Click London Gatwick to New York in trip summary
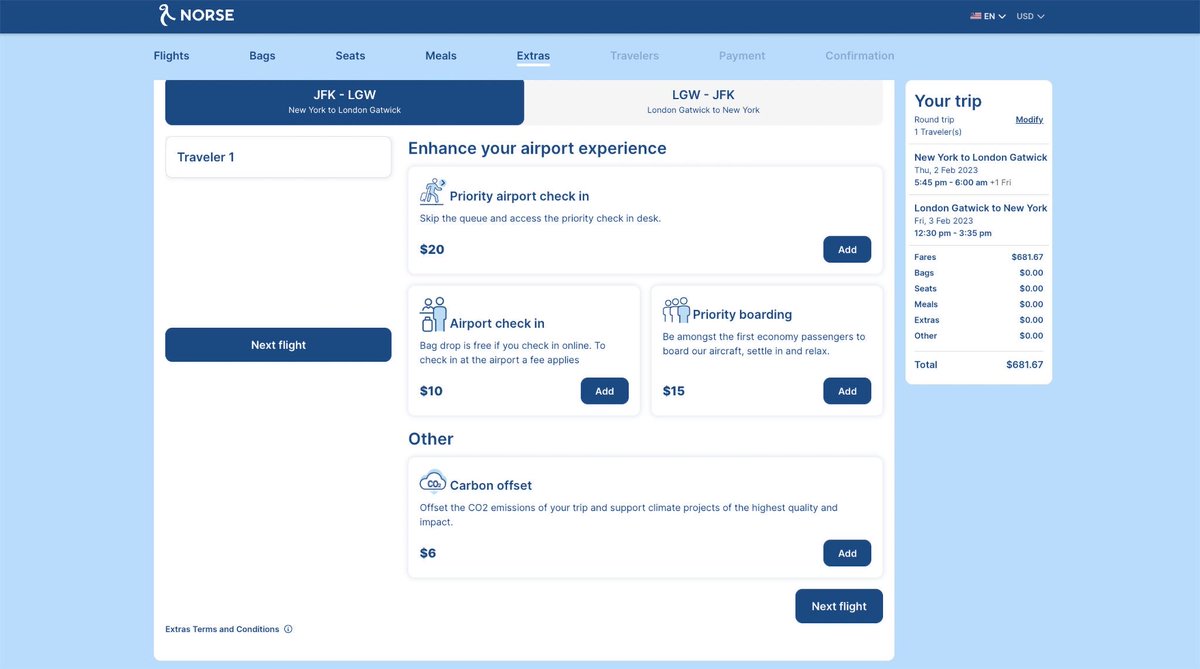Viewport: 1200px width, 669px height. (981, 208)
